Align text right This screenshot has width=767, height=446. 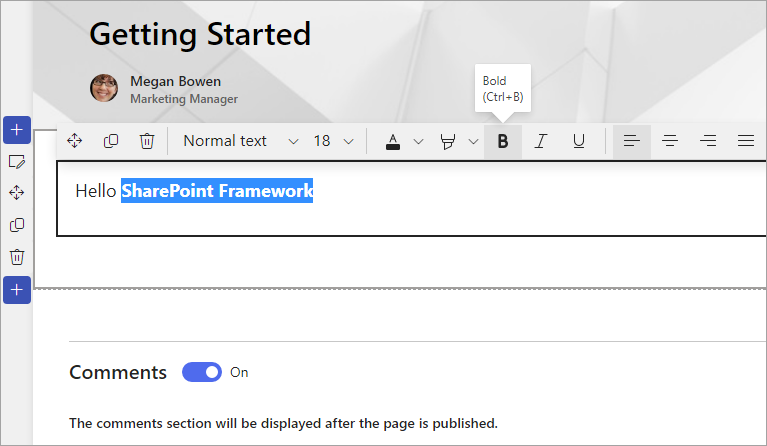click(708, 141)
